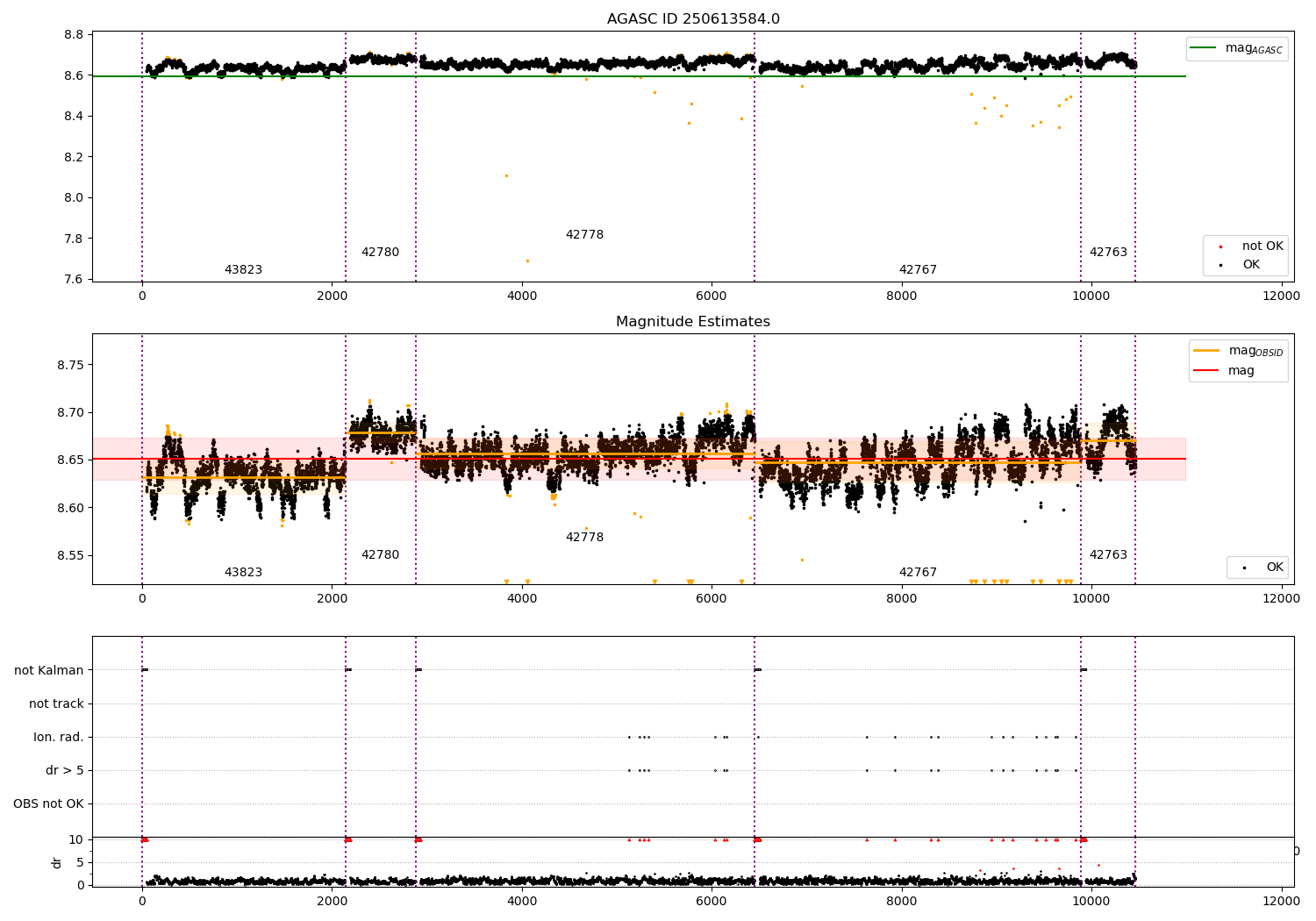
Task: Click 'OK' legend entry in Magnitude Estimates plot
Action: tap(1262, 568)
